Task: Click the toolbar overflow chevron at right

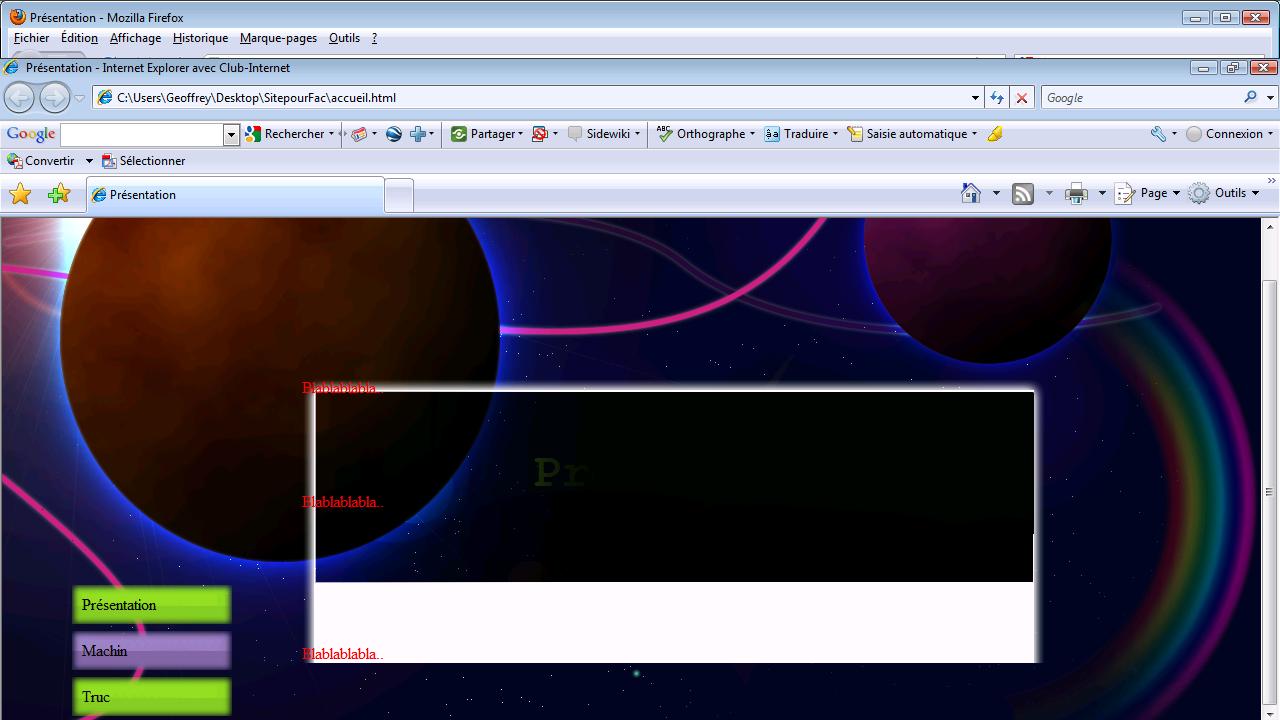Action: click(x=1271, y=181)
